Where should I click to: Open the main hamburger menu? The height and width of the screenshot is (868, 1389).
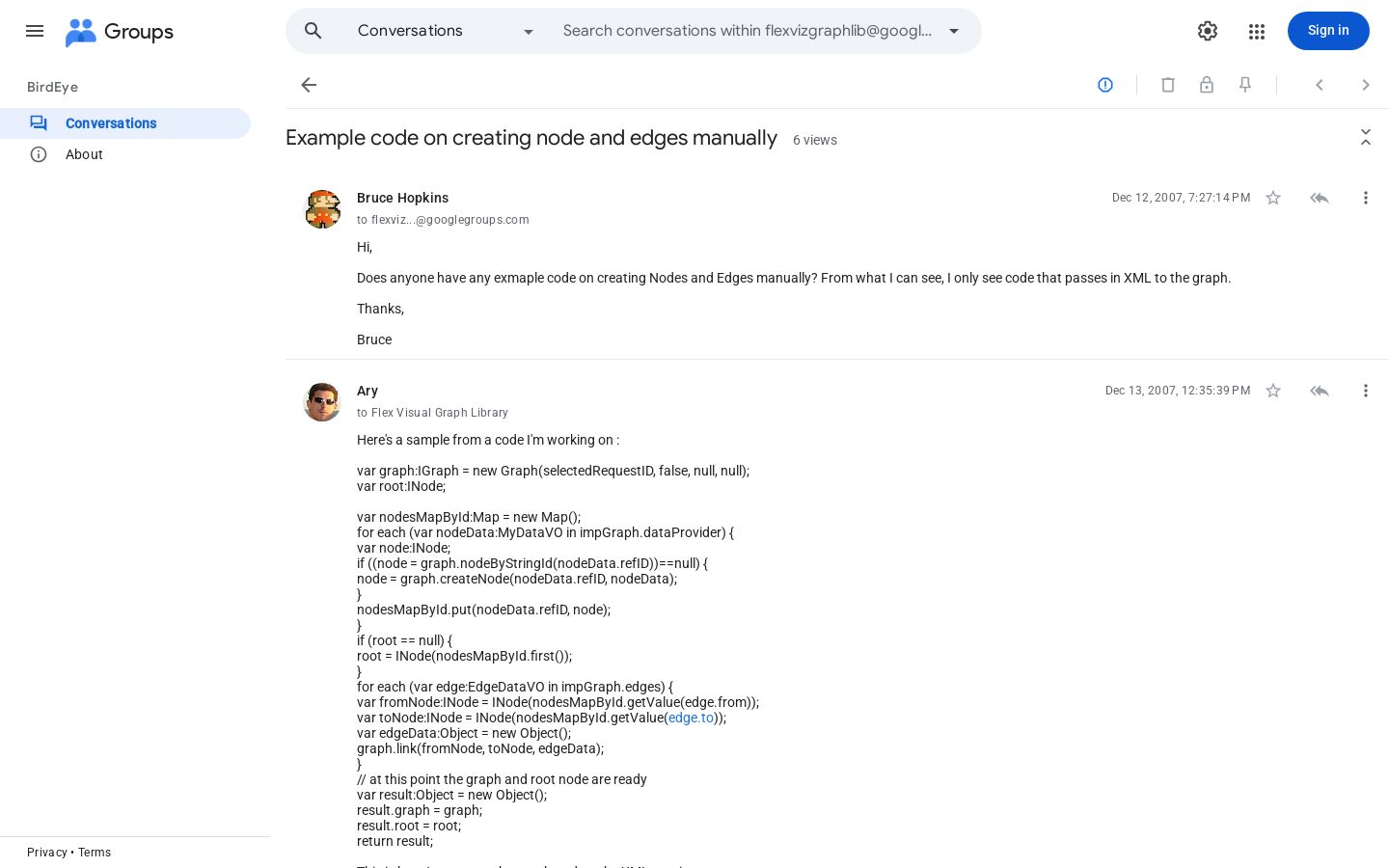point(35,31)
